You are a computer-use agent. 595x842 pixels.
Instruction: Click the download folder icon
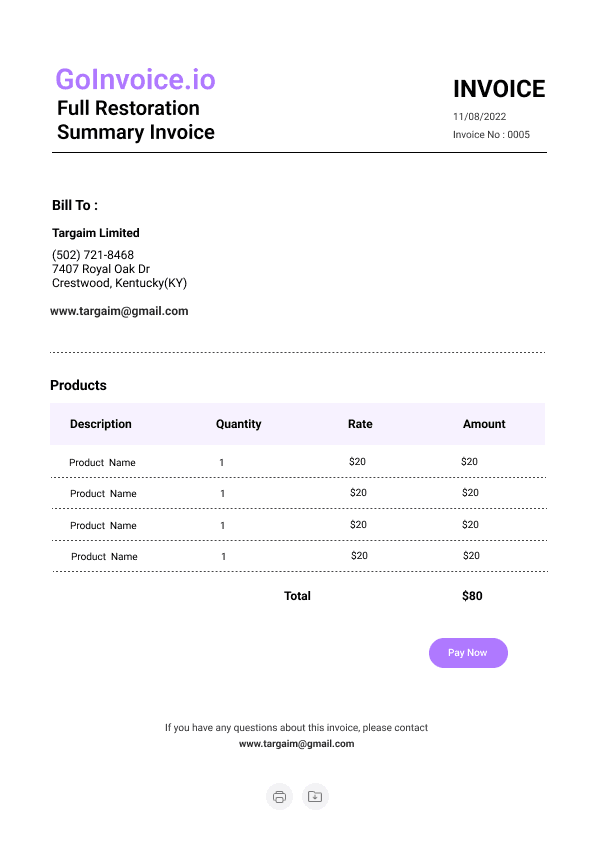coord(315,796)
